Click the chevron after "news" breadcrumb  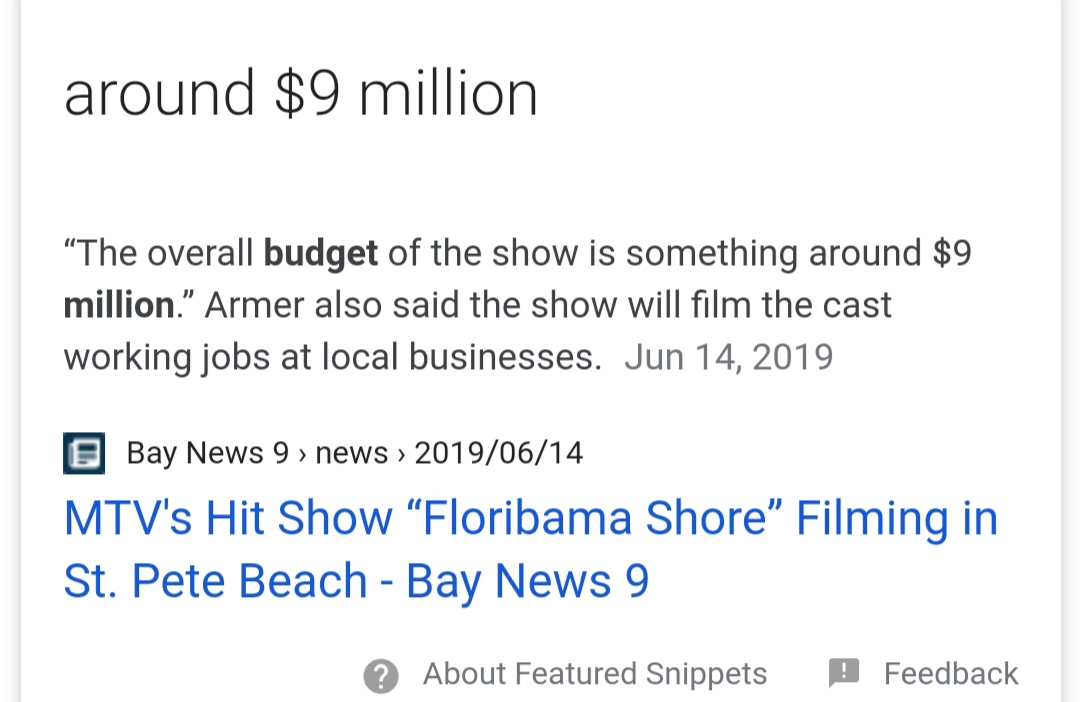coord(401,455)
